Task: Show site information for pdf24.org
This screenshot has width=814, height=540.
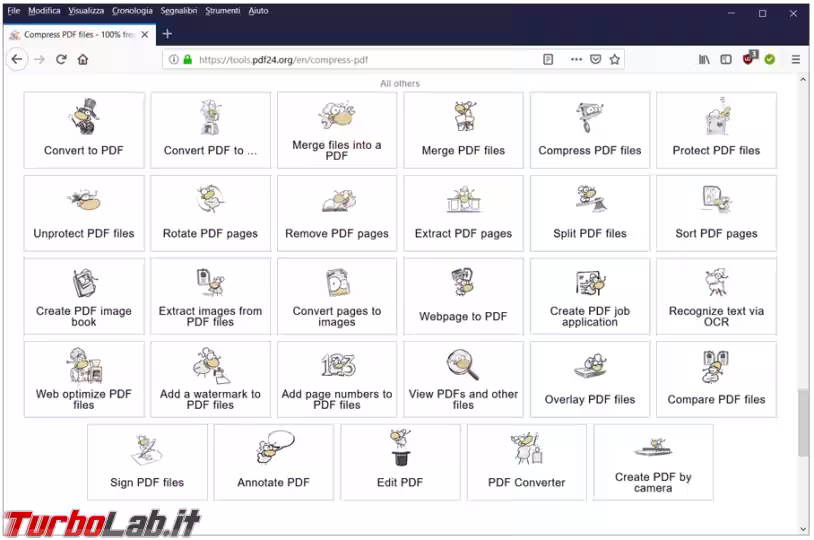Action: pos(174,60)
